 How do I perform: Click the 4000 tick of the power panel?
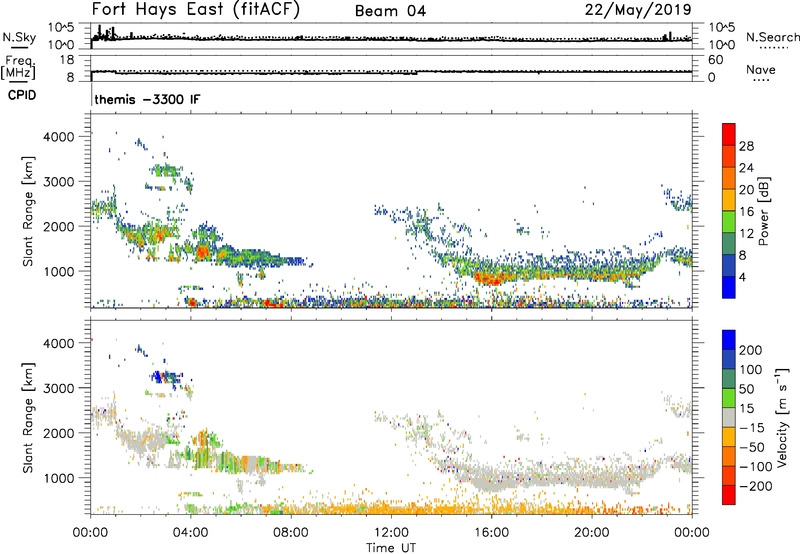[58, 137]
